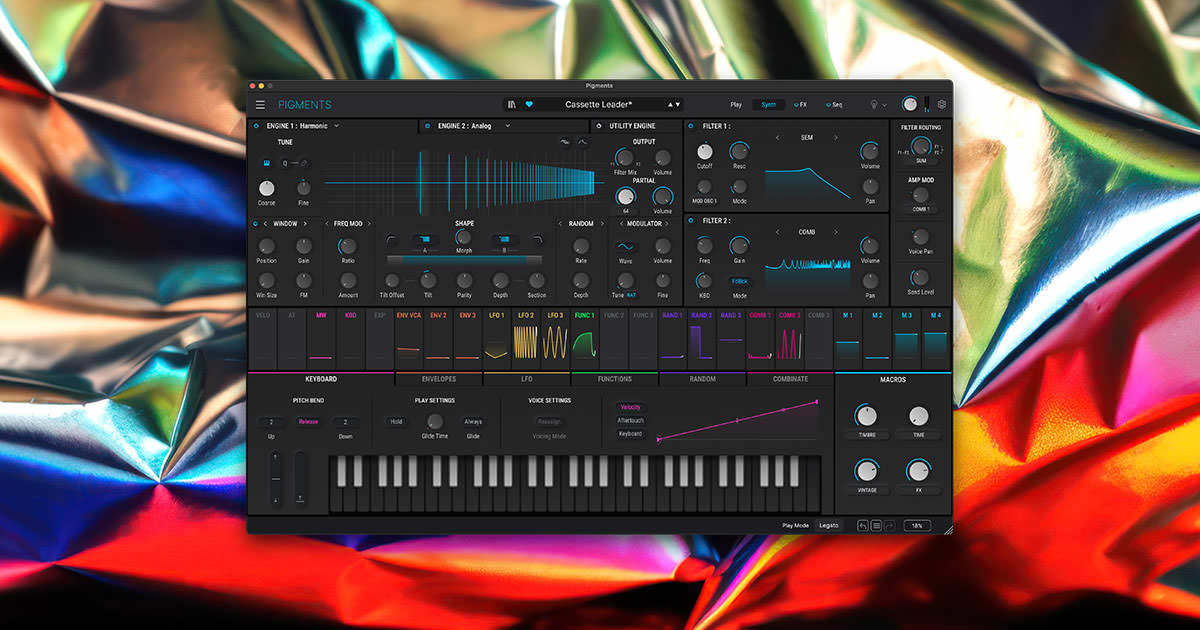Click the MOD OSC 1 source button

pyautogui.click(x=705, y=202)
